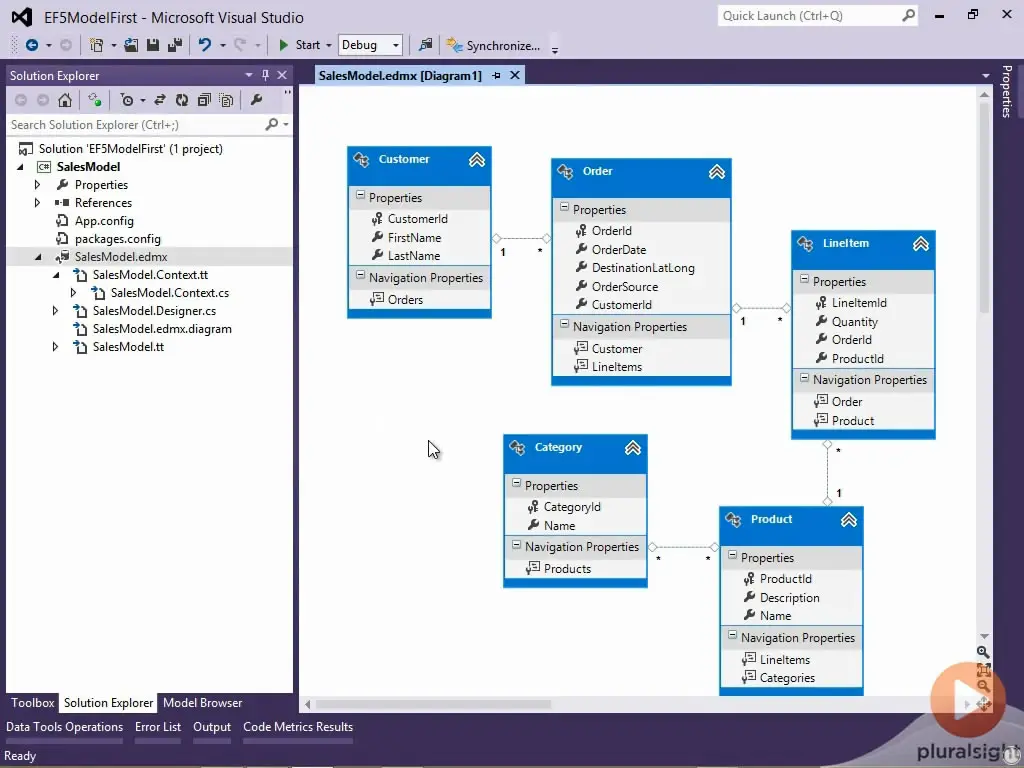Click the New Project toolbar icon
The height and width of the screenshot is (768, 1024).
(x=97, y=45)
